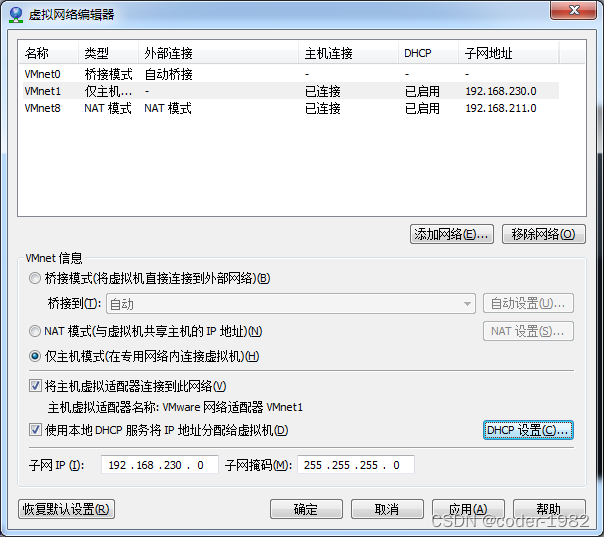This screenshot has height=537, width=604.
Task: Click the Virtual Network Editor globe icon
Action: [16, 15]
